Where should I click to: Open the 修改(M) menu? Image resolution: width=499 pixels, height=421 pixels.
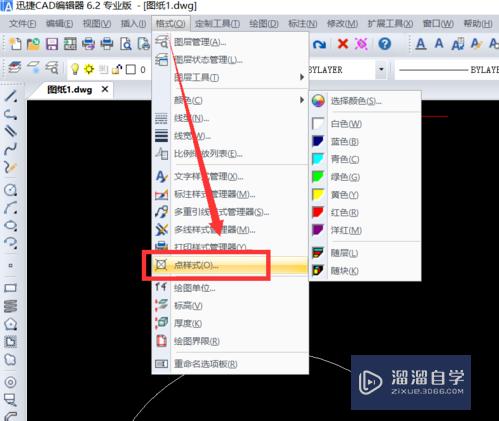pyautogui.click(x=342, y=24)
